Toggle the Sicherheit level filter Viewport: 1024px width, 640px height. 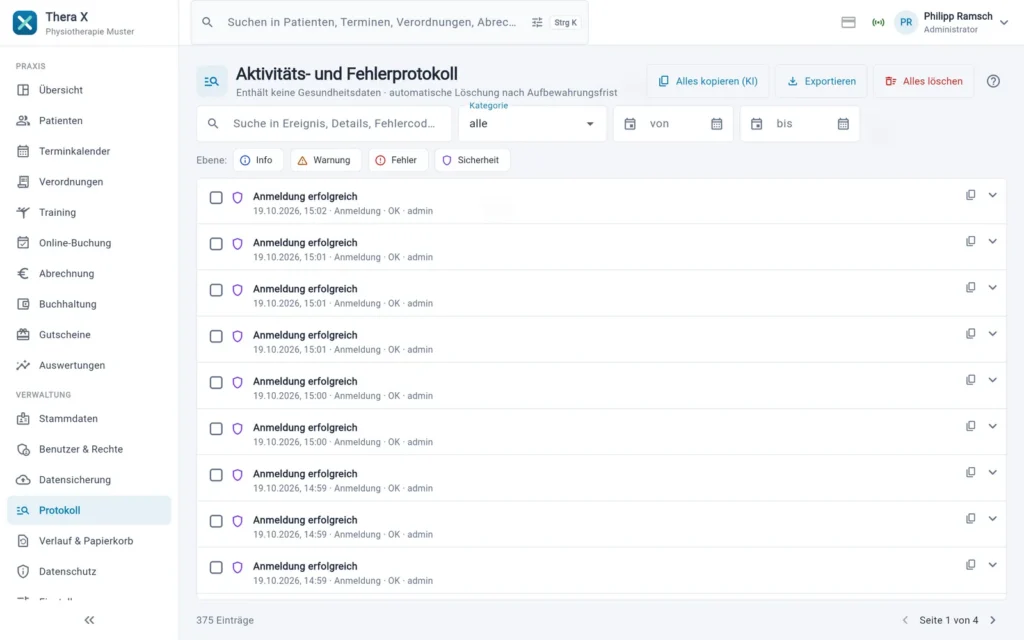472,160
